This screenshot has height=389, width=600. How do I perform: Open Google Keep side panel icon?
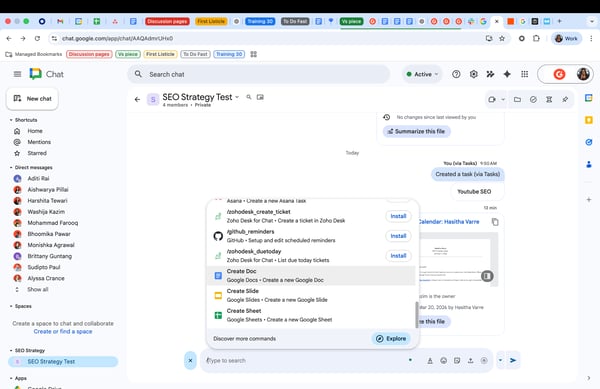pyautogui.click(x=589, y=120)
